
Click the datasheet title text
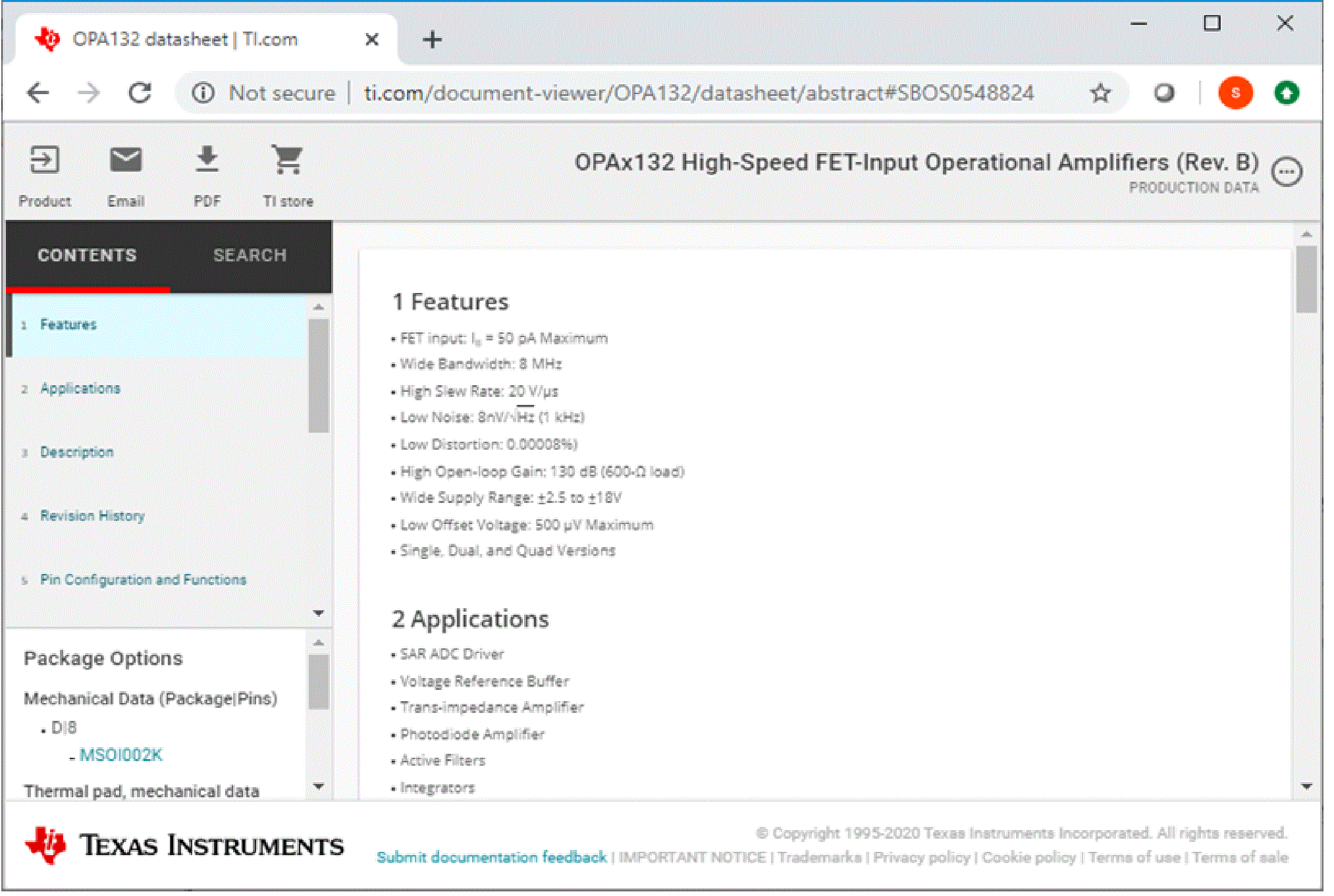917,163
